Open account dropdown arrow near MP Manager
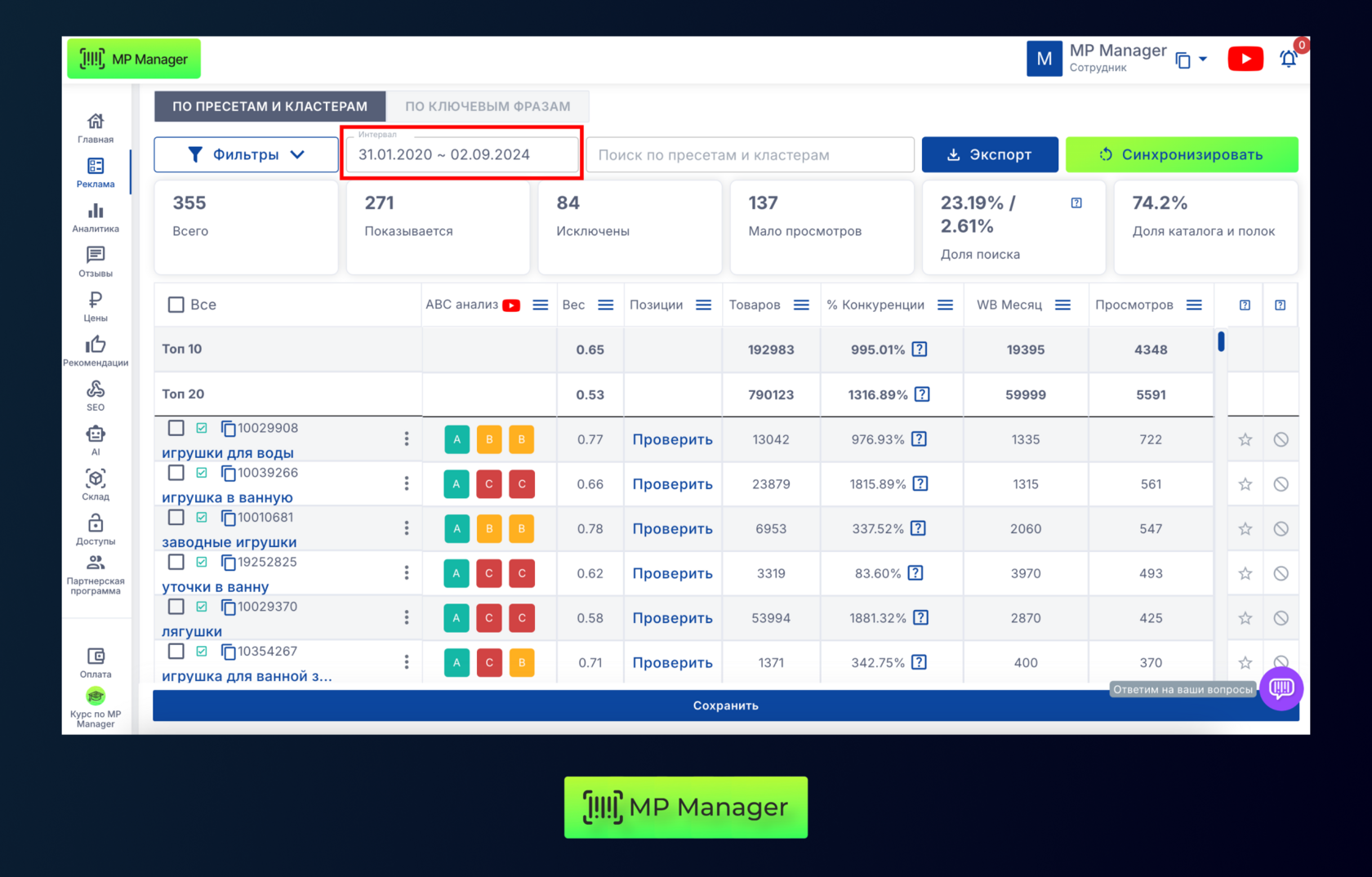Screen dimensions: 1372x877 [x=1202, y=59]
